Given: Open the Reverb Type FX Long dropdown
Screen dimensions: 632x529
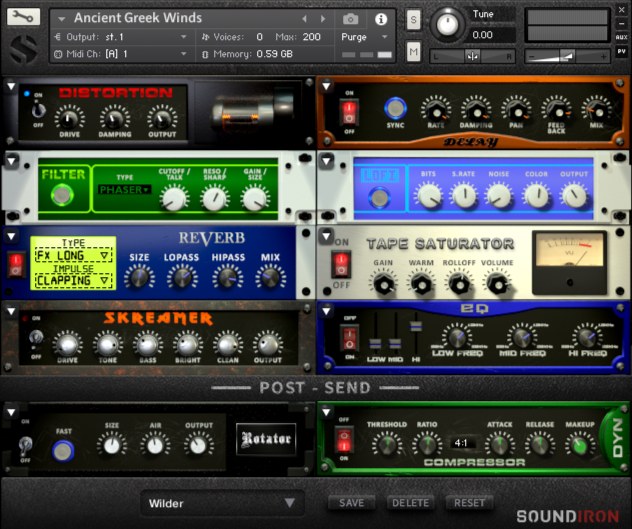Looking at the screenshot, I should pos(73,255).
